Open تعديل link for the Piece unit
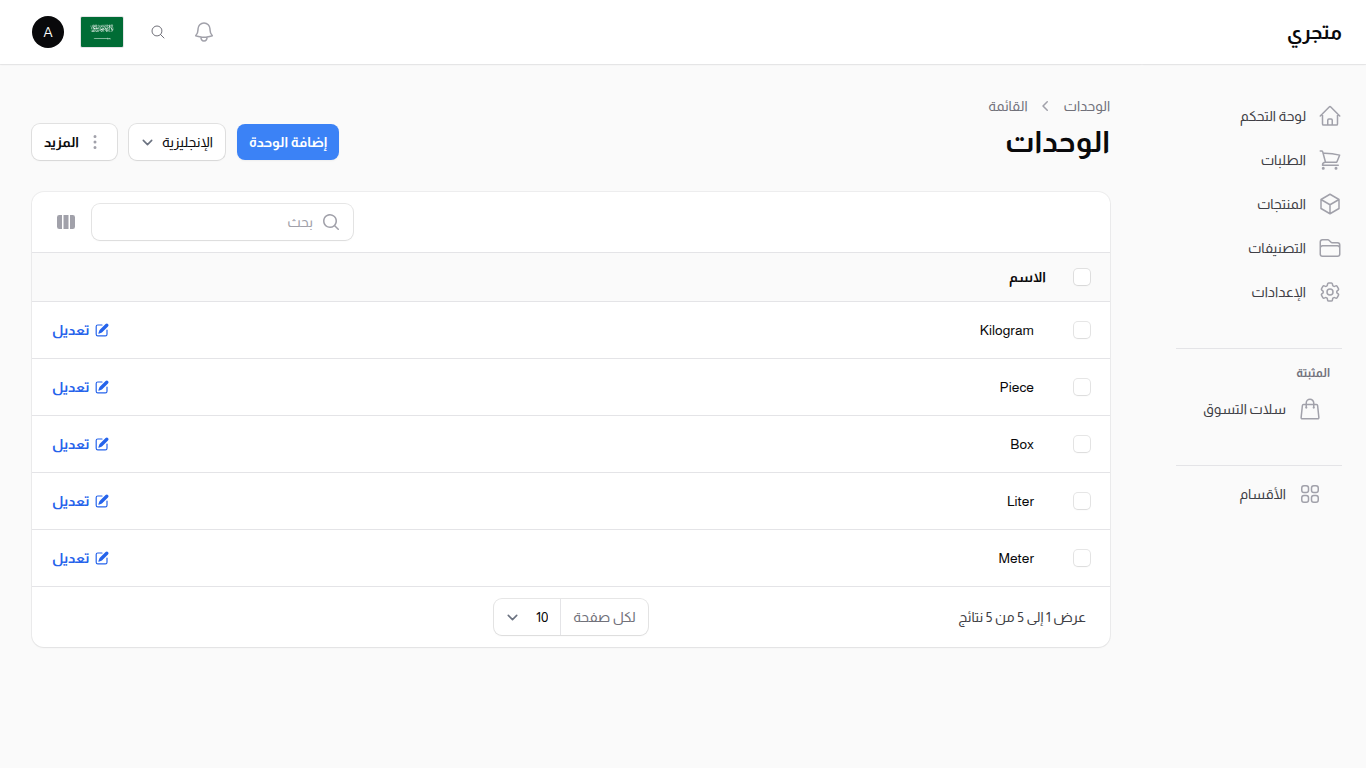 [80, 387]
